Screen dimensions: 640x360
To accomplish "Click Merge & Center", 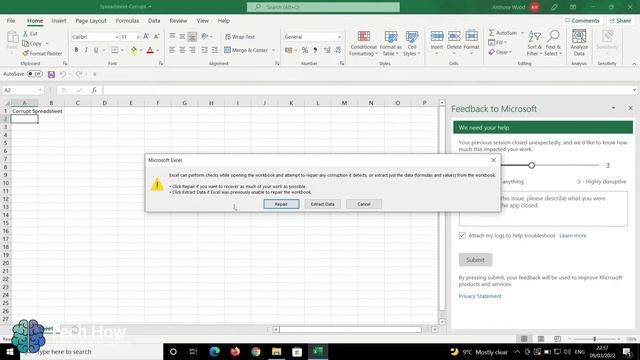I will coord(247,50).
